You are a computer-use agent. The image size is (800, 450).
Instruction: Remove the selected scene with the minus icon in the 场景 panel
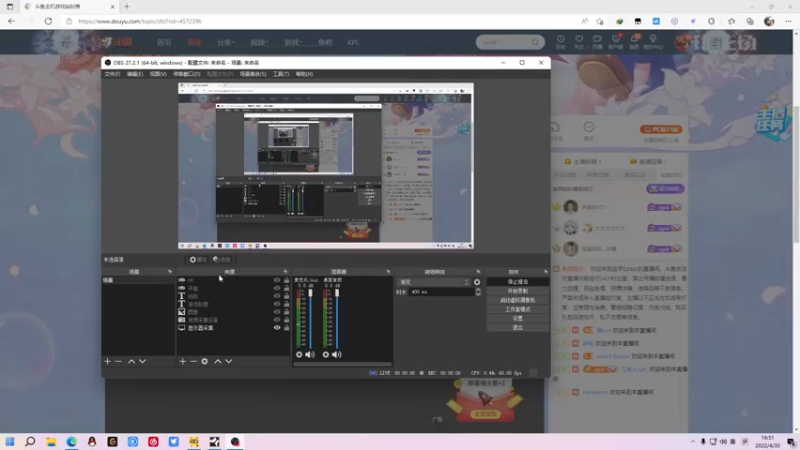[118, 361]
